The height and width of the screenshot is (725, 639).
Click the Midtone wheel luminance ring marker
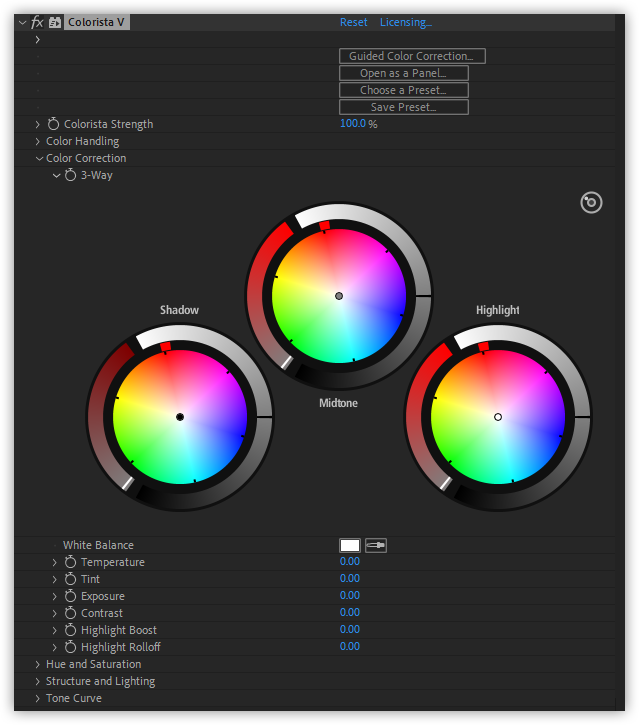pos(424,295)
